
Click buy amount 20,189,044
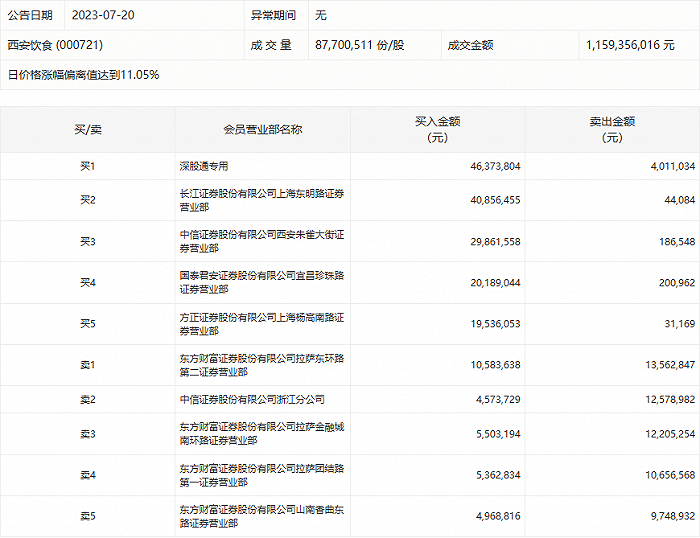pyautogui.click(x=495, y=283)
